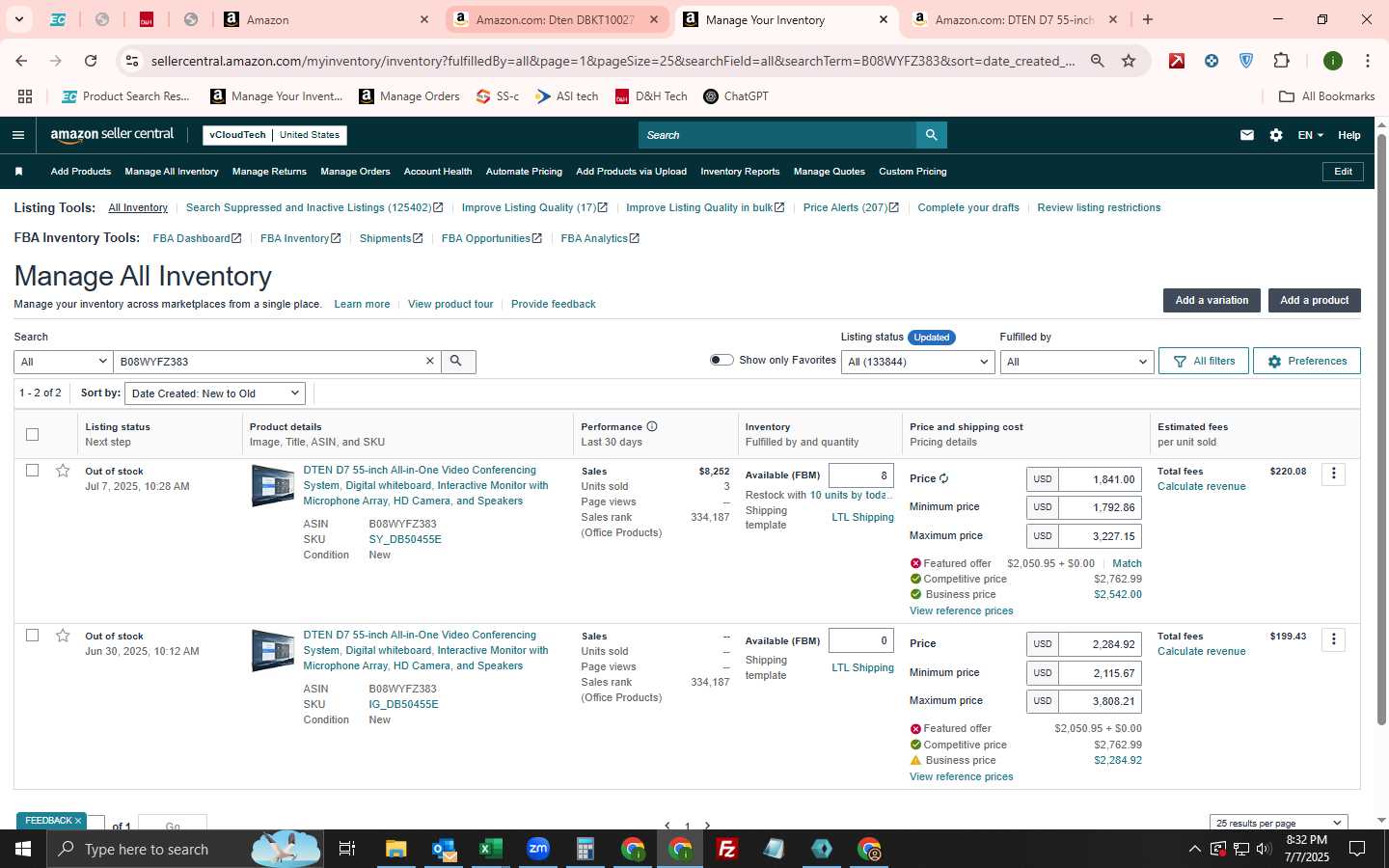Click the bookmark flag icon in the nav bar
This screenshot has width=1389, height=868.
(18, 172)
